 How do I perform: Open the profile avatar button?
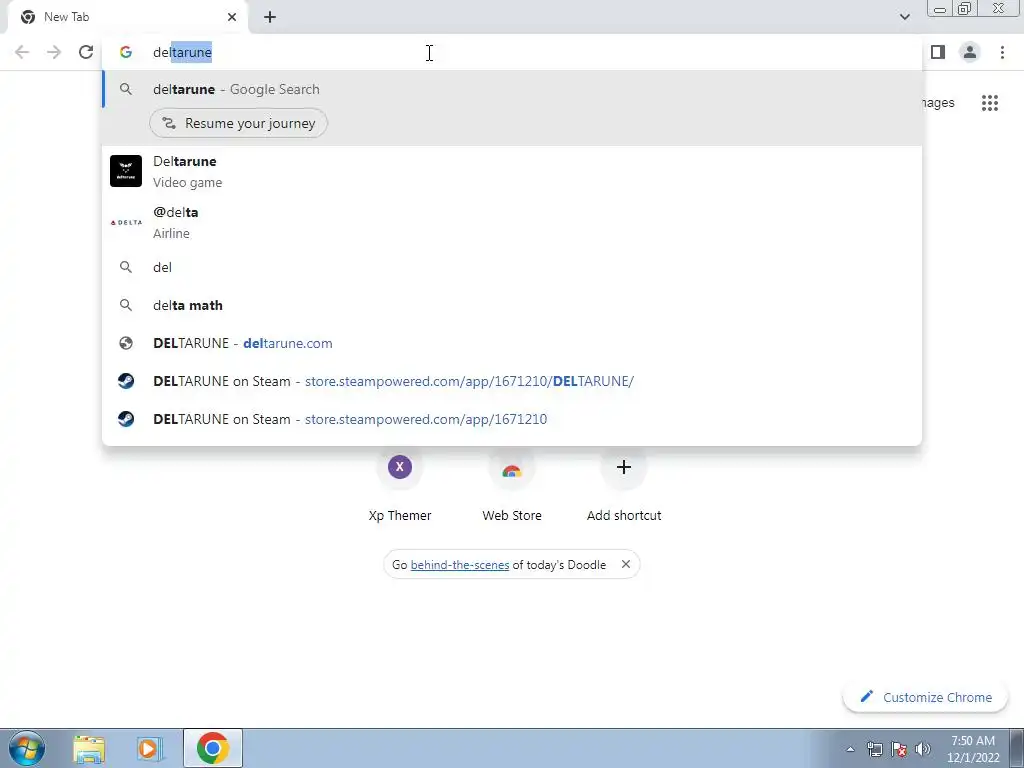pyautogui.click(x=970, y=52)
